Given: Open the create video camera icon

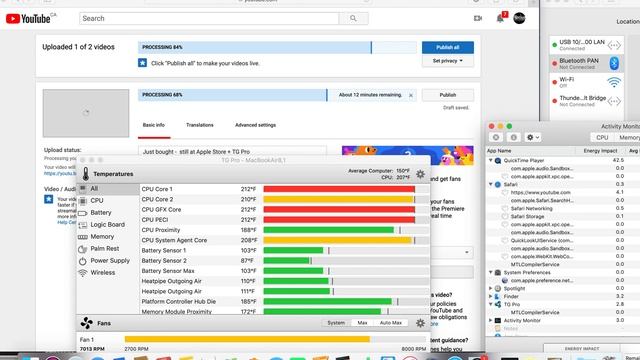Looking at the screenshot, I should 478,18.
